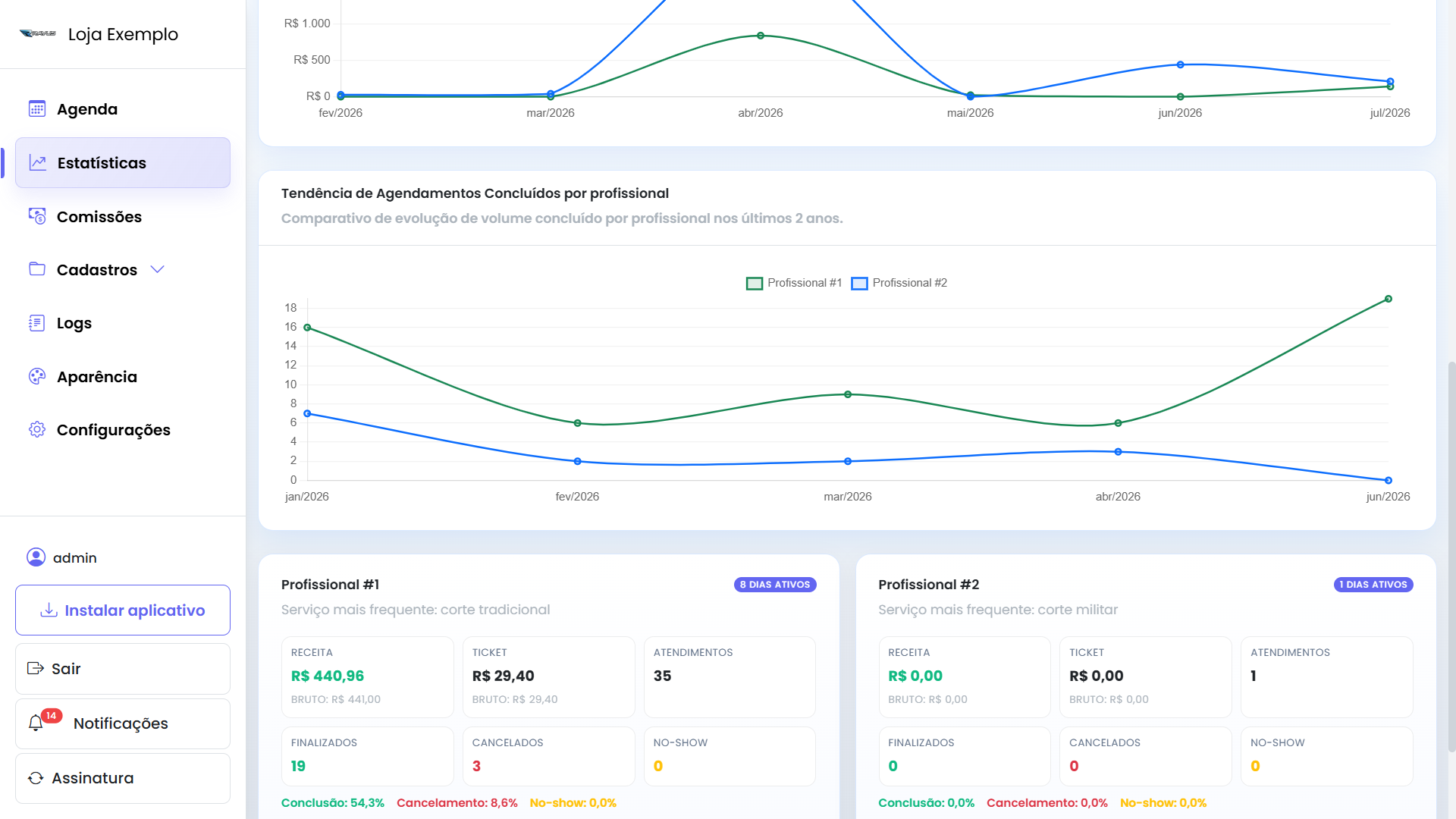Expand the Cadastros submenu chevron
Viewport: 1456px width, 819px height.
click(x=157, y=269)
